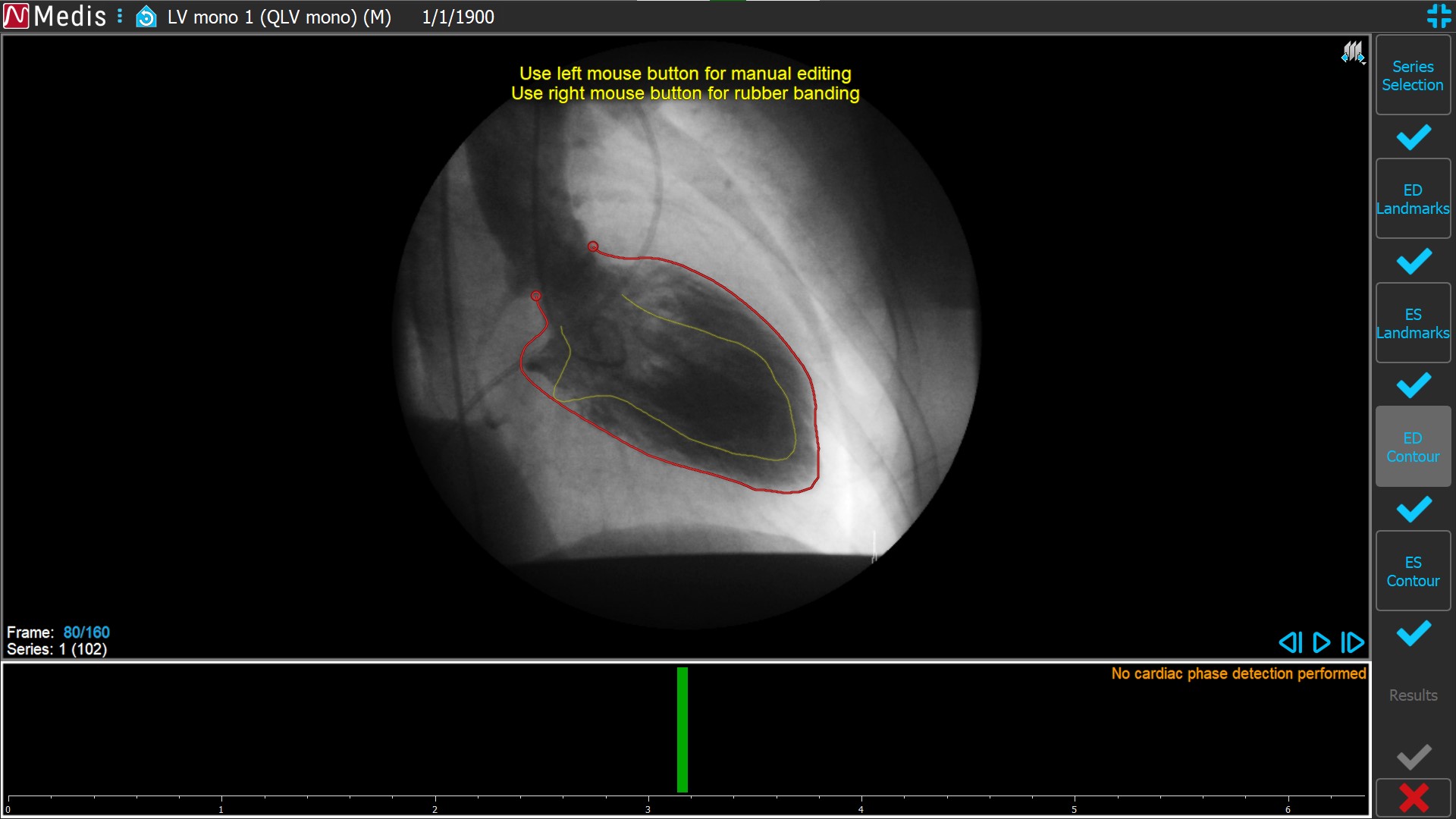1456x819 pixels.
Task: Play the cine series
Action: click(x=1321, y=642)
